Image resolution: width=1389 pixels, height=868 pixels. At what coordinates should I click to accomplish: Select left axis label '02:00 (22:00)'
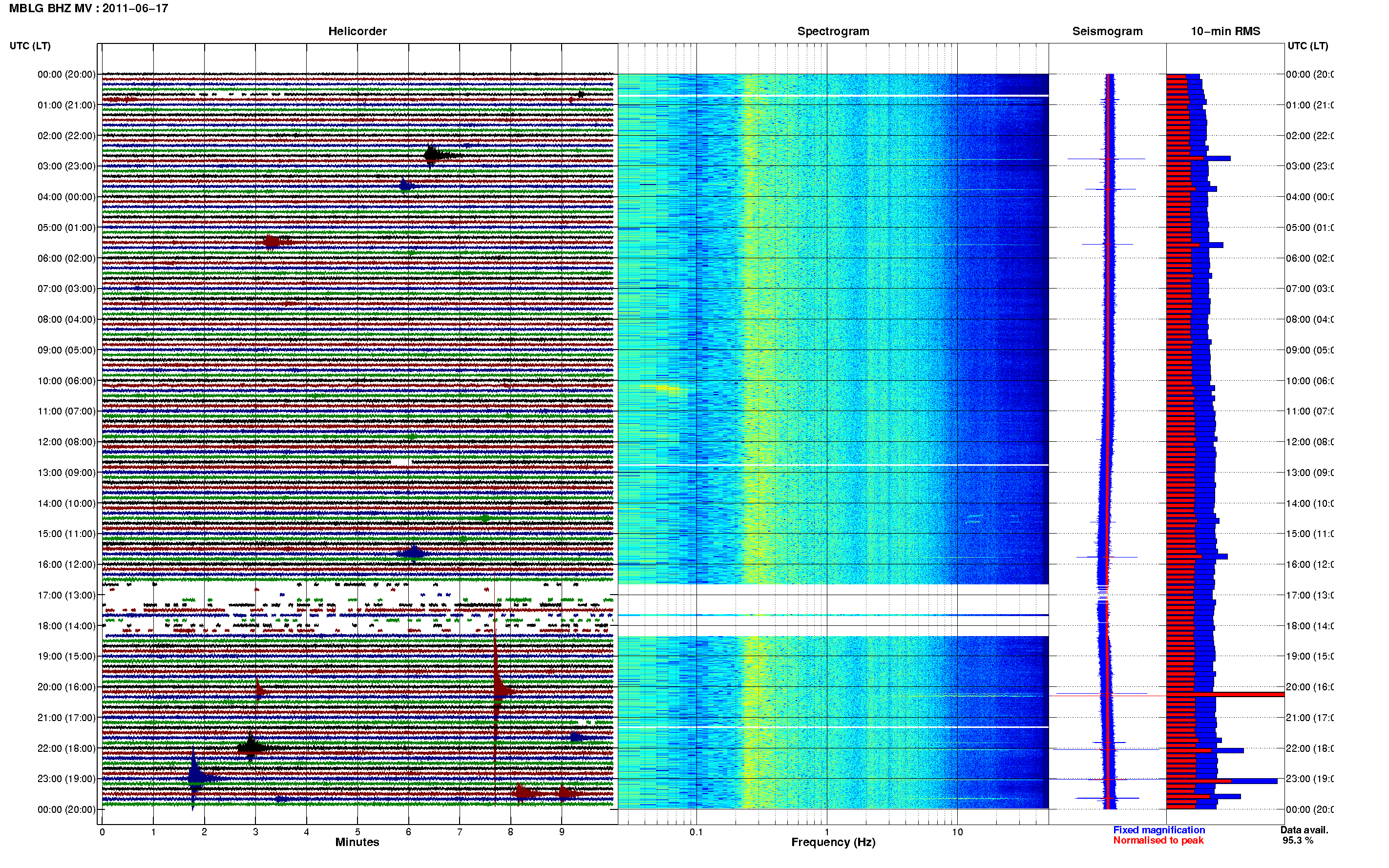point(66,136)
